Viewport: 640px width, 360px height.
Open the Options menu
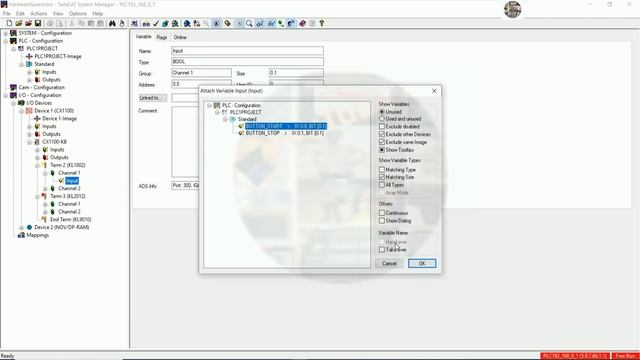[78, 13]
